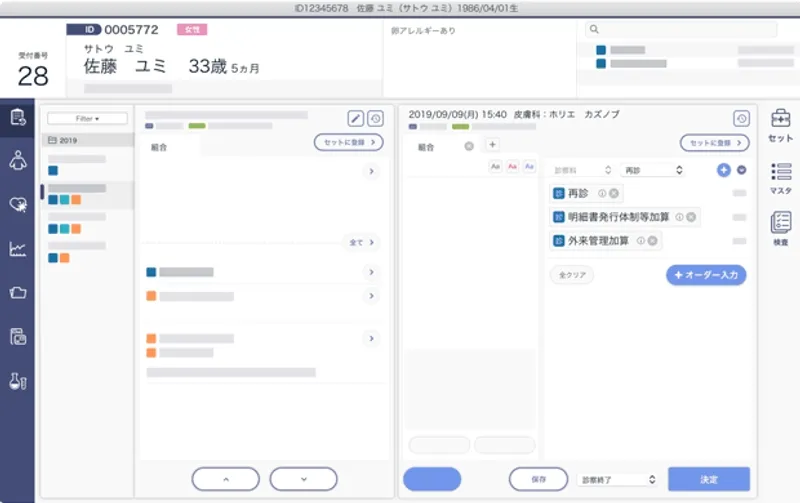Viewport: 800px width, 503px height.
Task: Add a new tab with plus button
Action: coord(491,146)
